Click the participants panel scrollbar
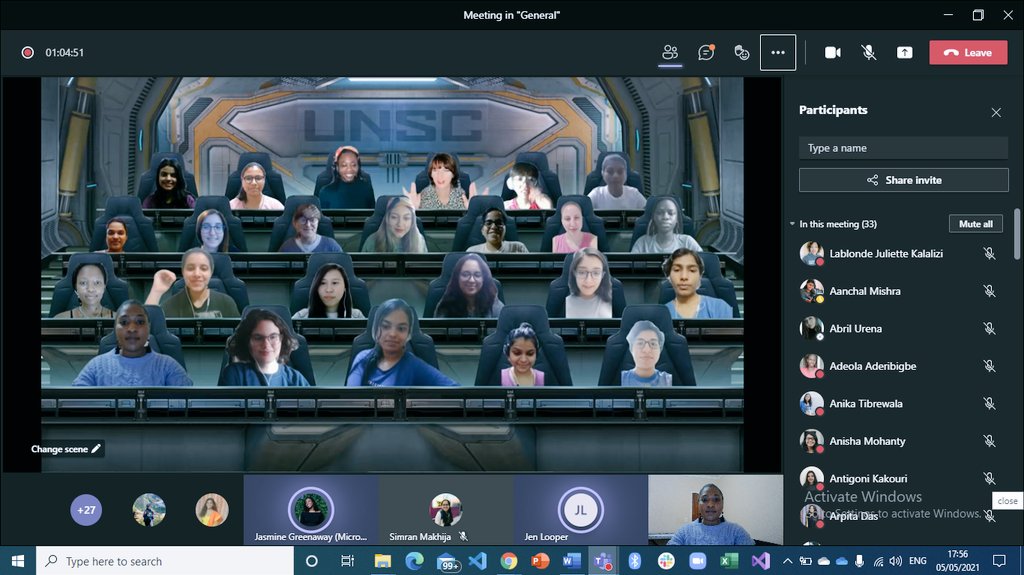1024x575 pixels. point(1017,234)
